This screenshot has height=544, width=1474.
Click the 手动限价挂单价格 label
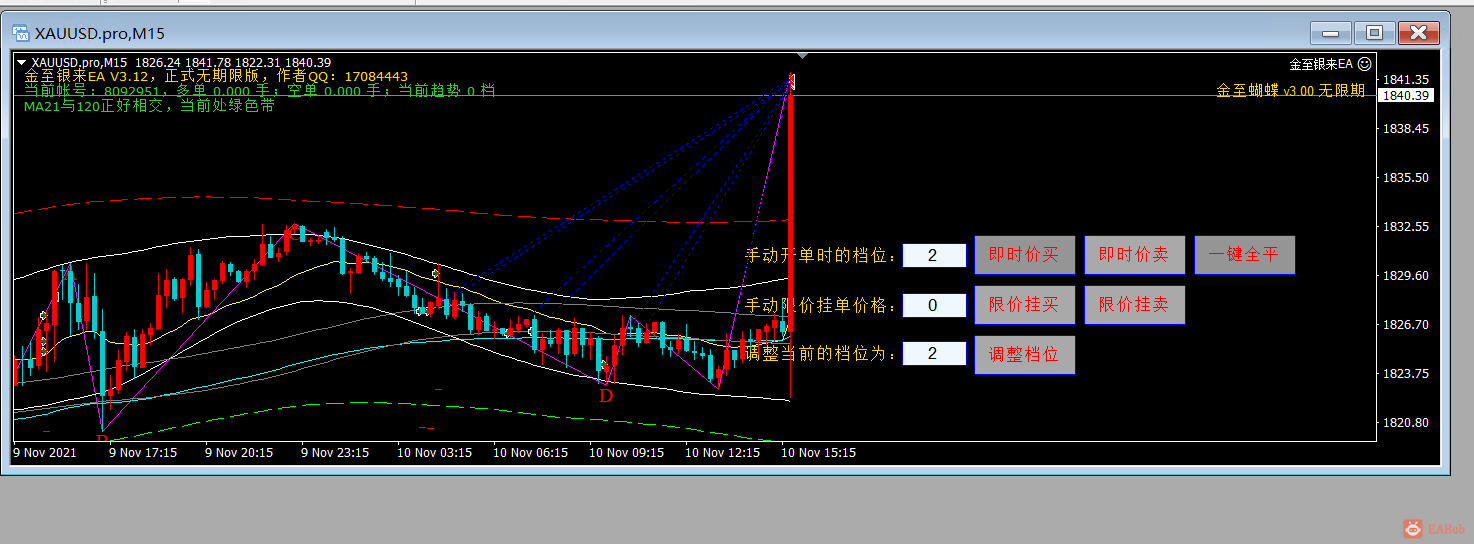(x=822, y=305)
